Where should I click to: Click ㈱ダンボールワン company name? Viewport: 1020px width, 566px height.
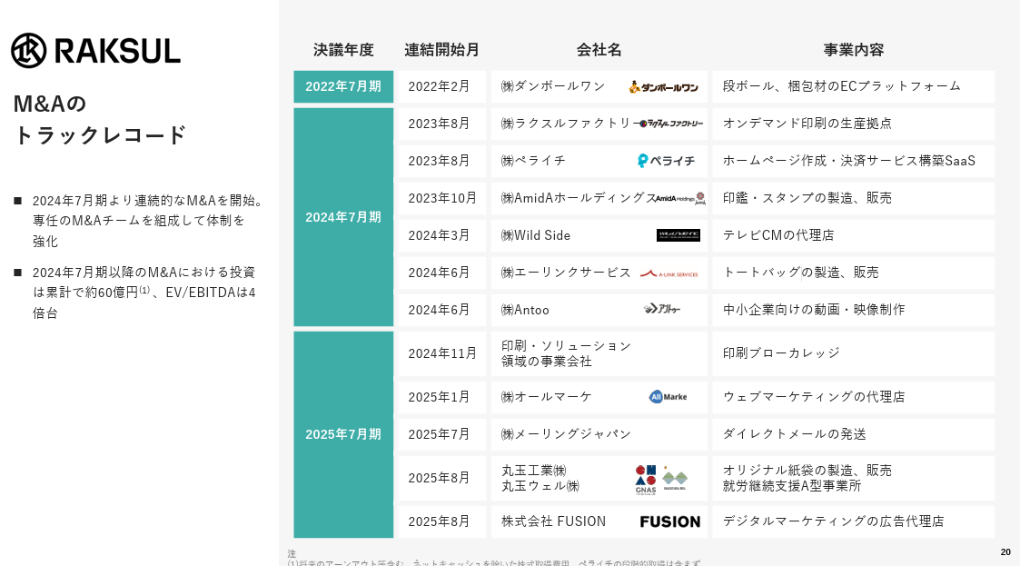click(x=553, y=87)
